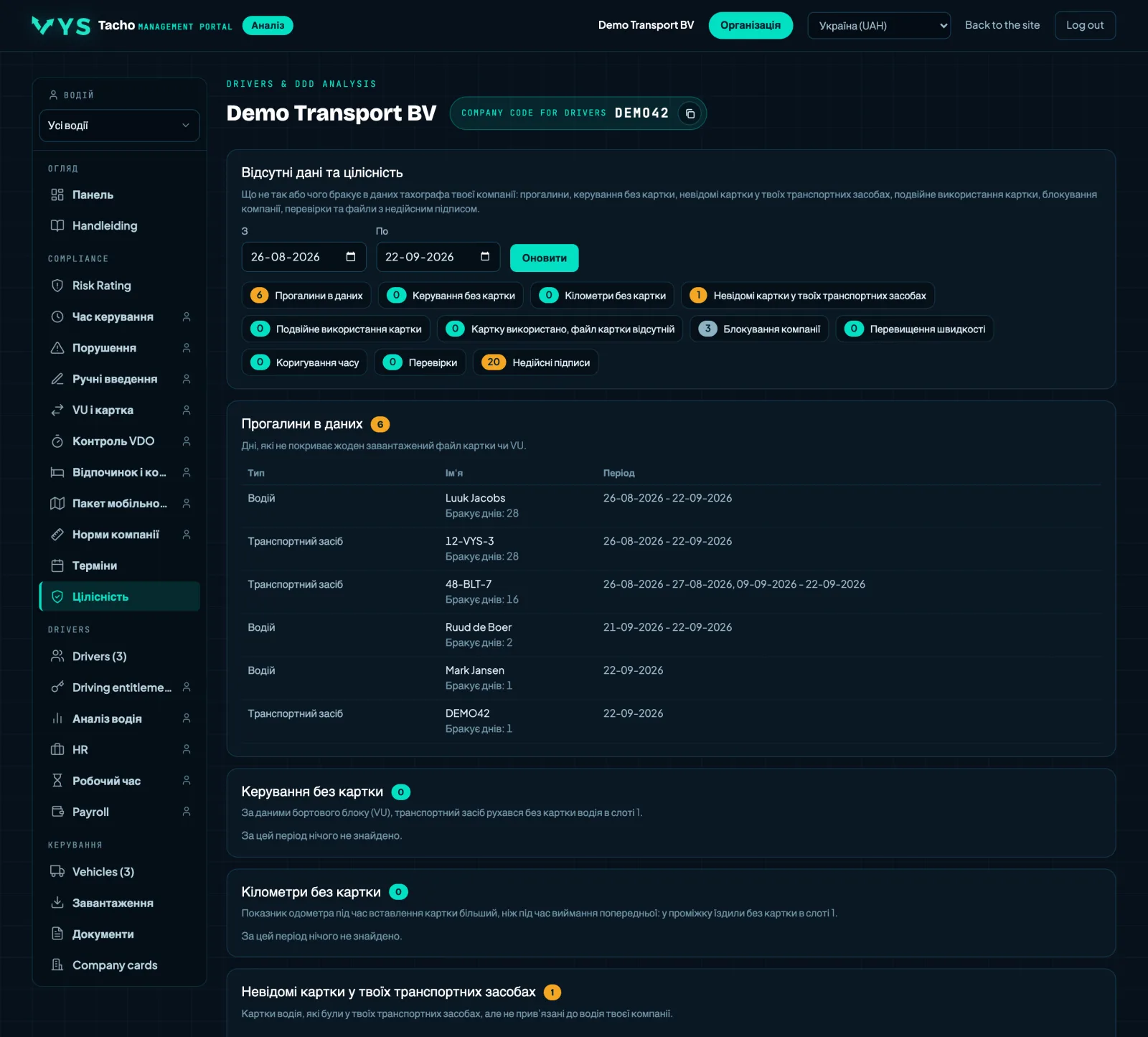Click the end date field 22-09-2026
Screen dimensions: 1148x1037
[438, 257]
